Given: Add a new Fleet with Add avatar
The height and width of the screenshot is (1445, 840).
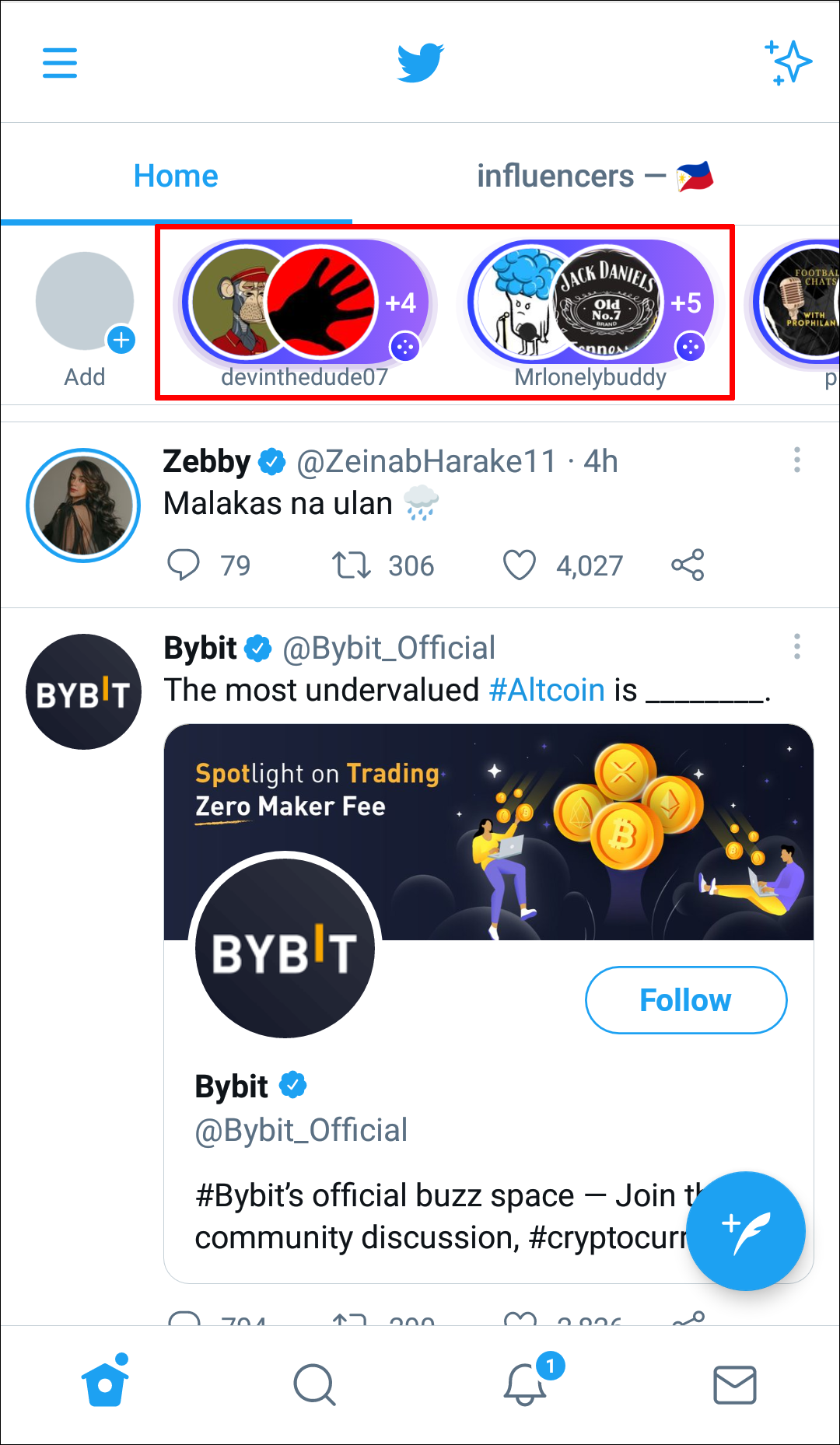Looking at the screenshot, I should pyautogui.click(x=85, y=303).
